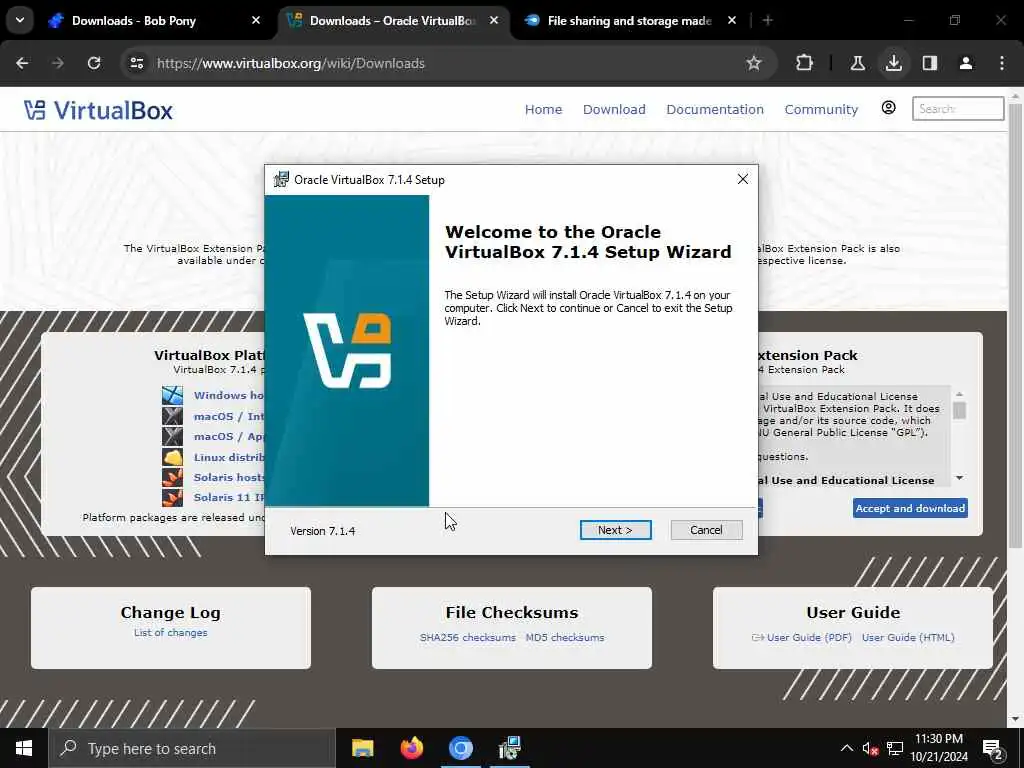Open the Windows Start menu
The image size is (1024, 768).
coord(24,748)
